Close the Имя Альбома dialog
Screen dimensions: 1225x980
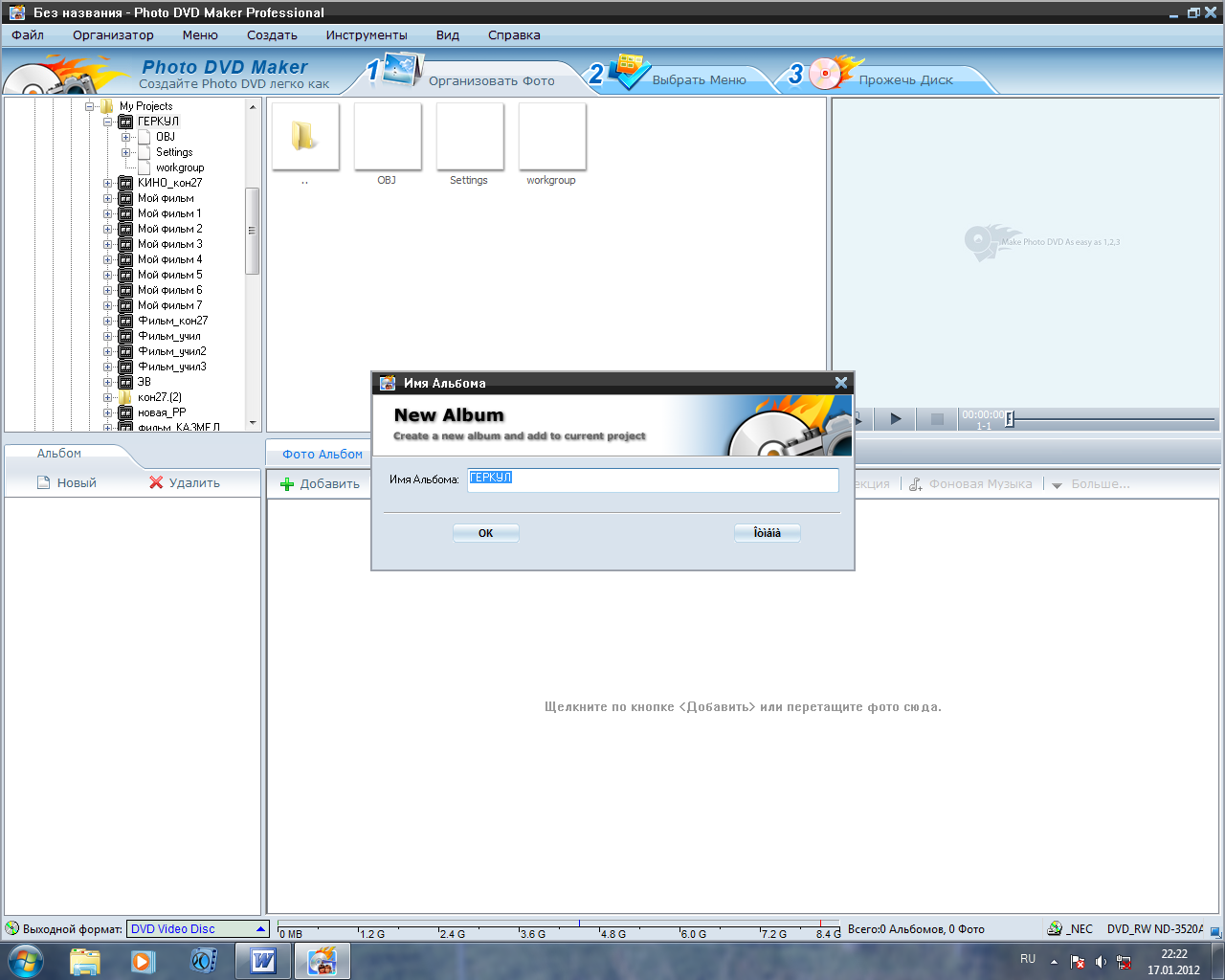pyautogui.click(x=841, y=383)
